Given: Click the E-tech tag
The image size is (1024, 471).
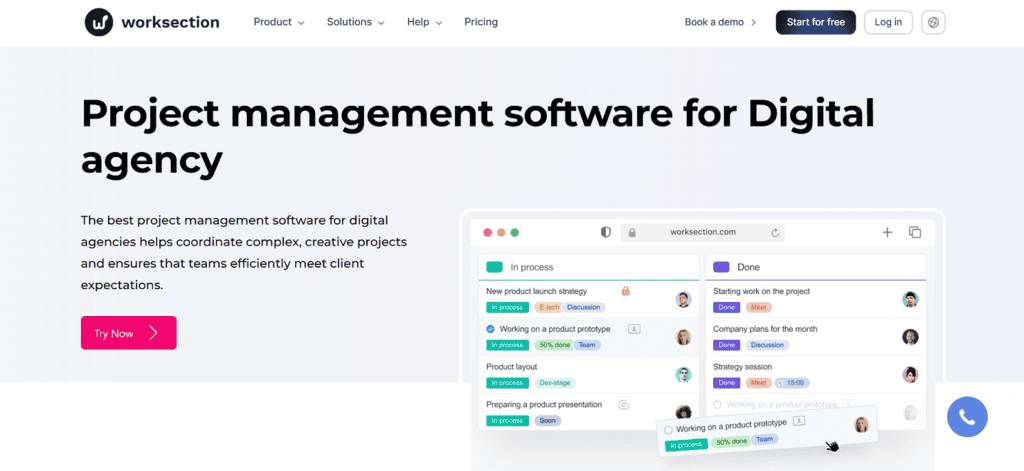Looking at the screenshot, I should point(547,307).
